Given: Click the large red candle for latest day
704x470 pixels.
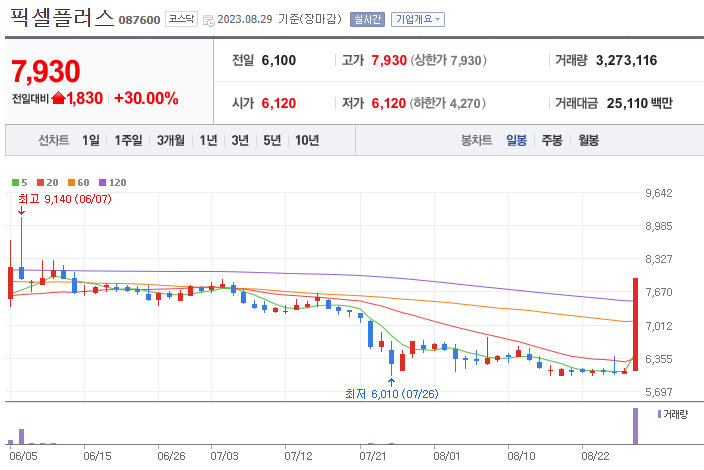Looking at the screenshot, I should coord(635,324).
